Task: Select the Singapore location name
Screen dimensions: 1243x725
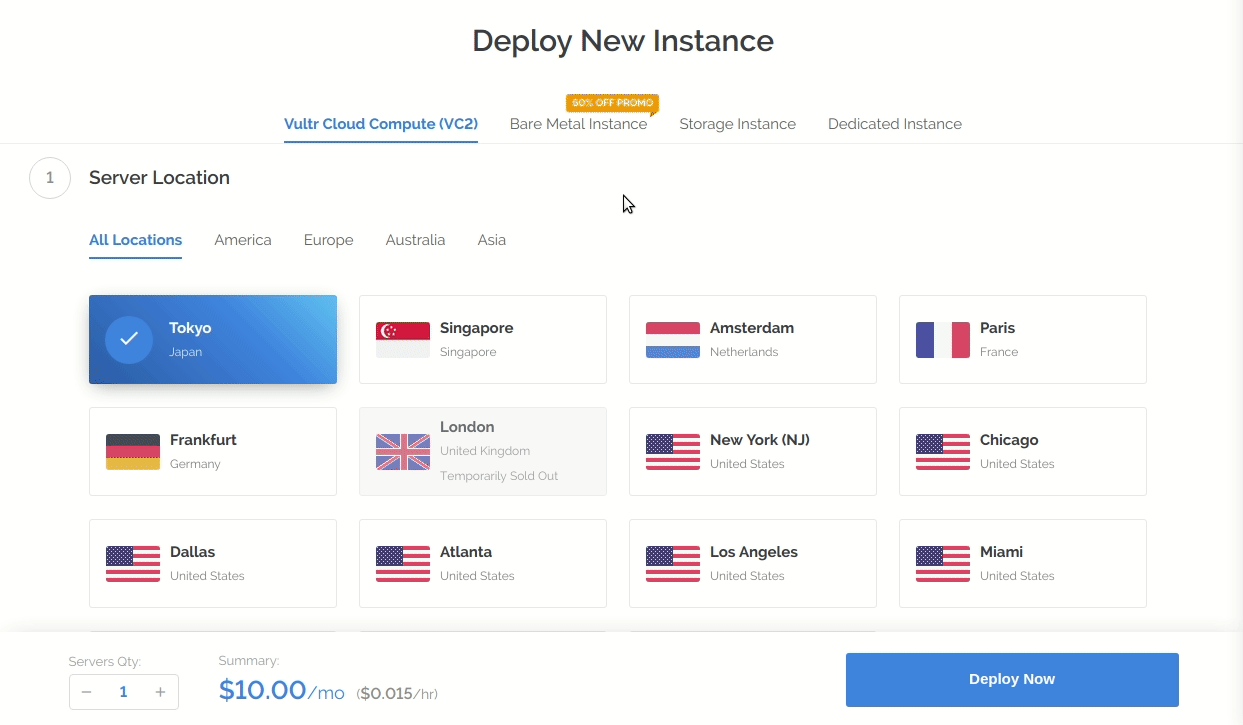Action: click(x=477, y=328)
